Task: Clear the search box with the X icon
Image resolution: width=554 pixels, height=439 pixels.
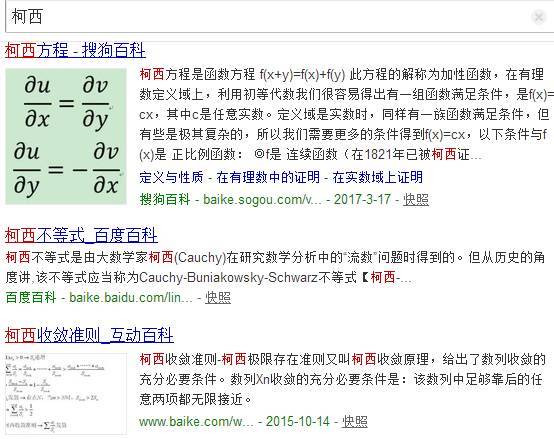Action: (x=538, y=17)
